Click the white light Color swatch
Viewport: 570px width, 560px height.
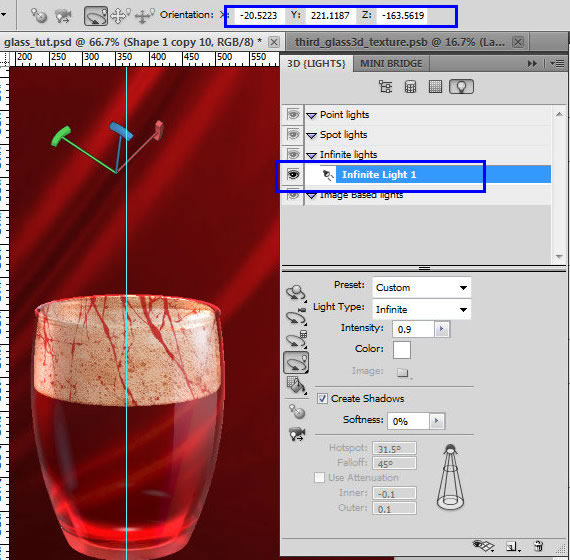coord(402,350)
